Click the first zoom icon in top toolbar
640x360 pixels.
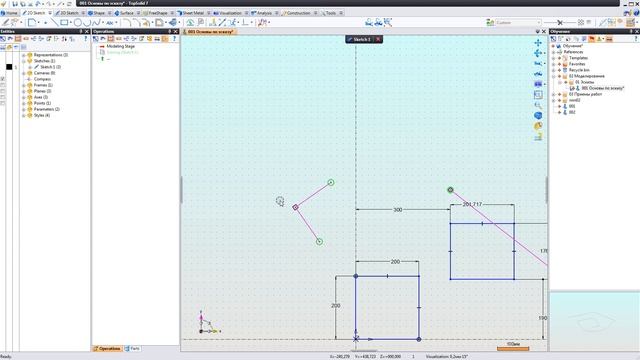tap(369, 22)
